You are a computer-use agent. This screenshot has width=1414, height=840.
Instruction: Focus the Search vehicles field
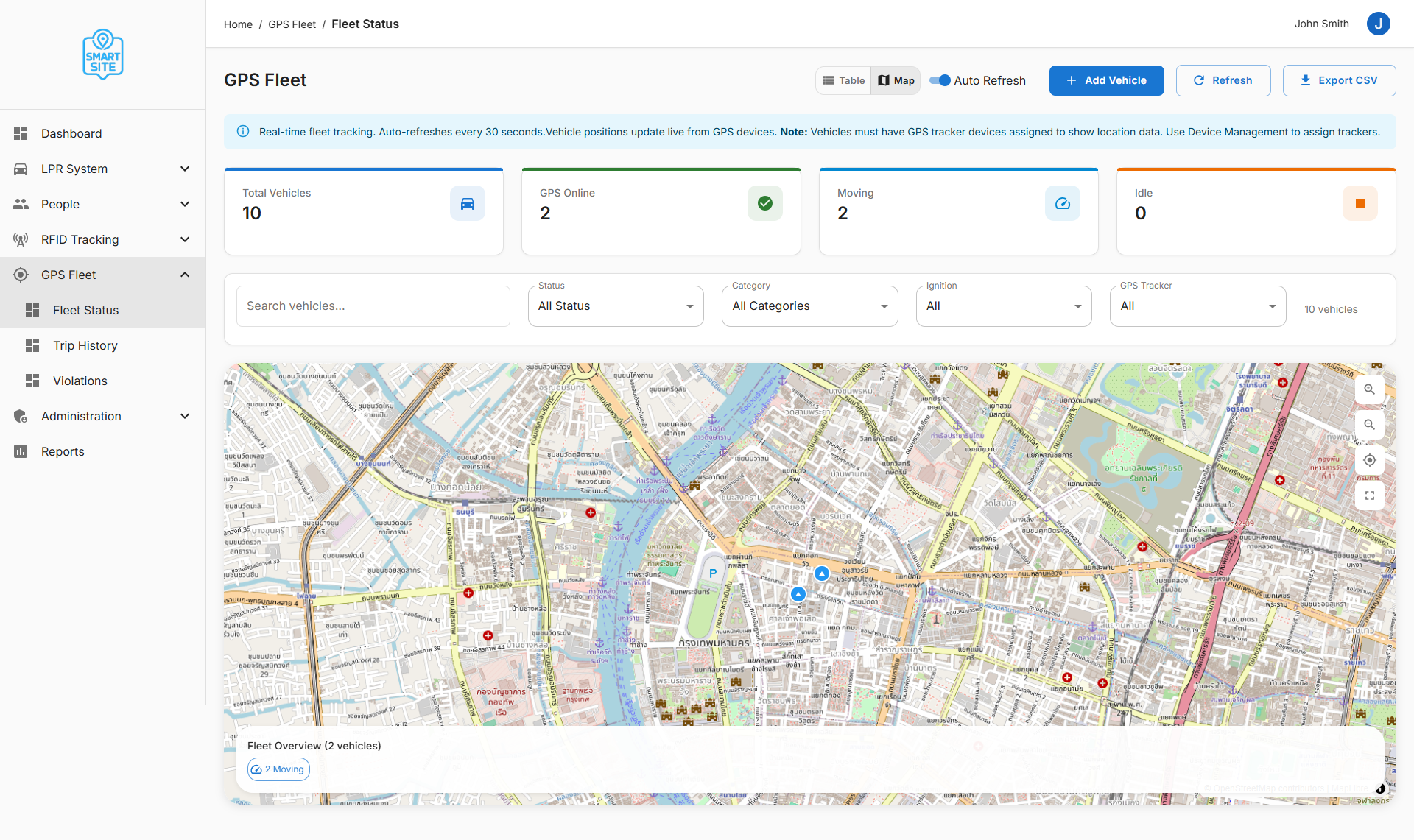(x=373, y=306)
